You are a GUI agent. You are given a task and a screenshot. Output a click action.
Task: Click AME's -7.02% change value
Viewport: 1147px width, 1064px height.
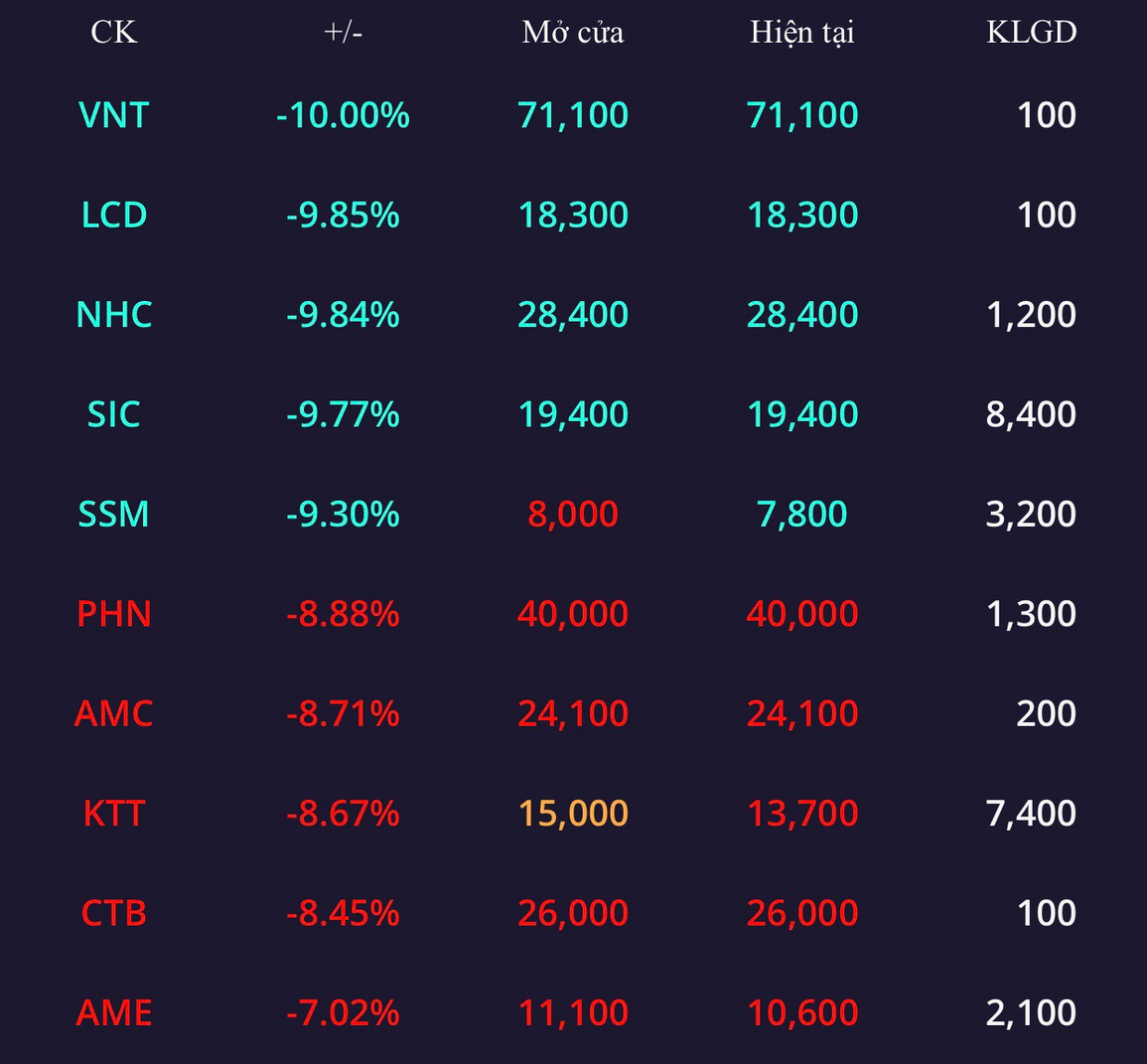click(343, 1012)
